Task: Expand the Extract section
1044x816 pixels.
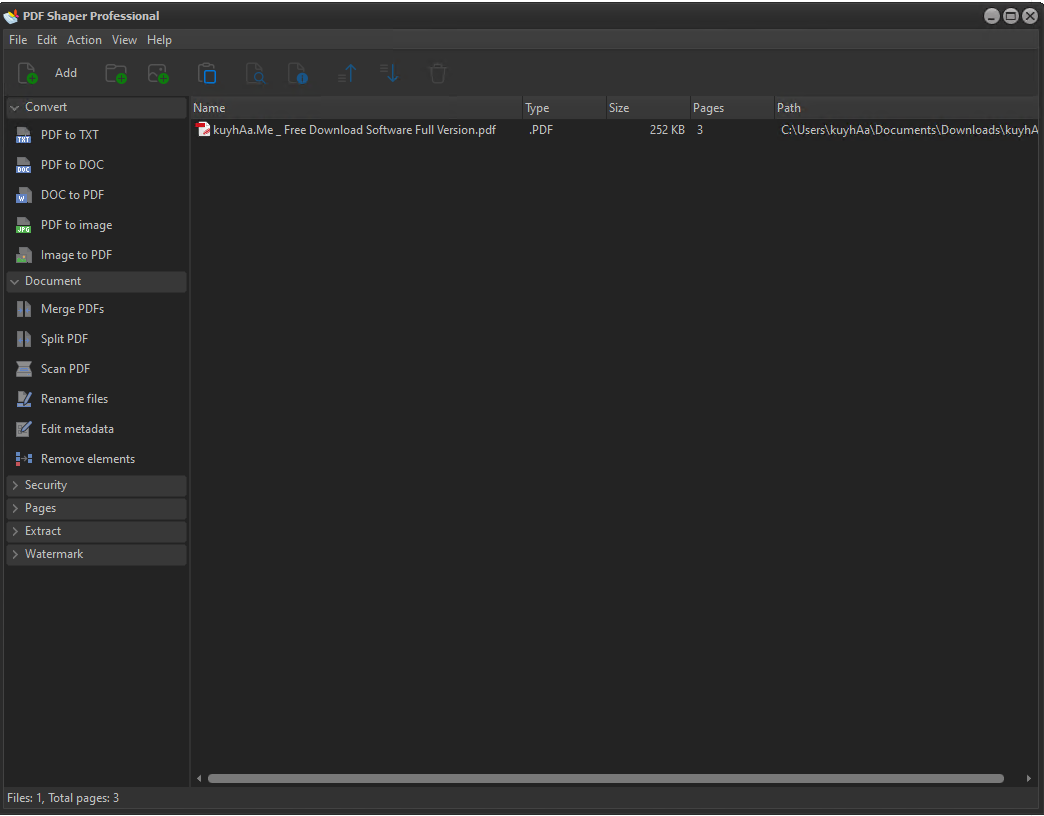Action: coord(15,531)
